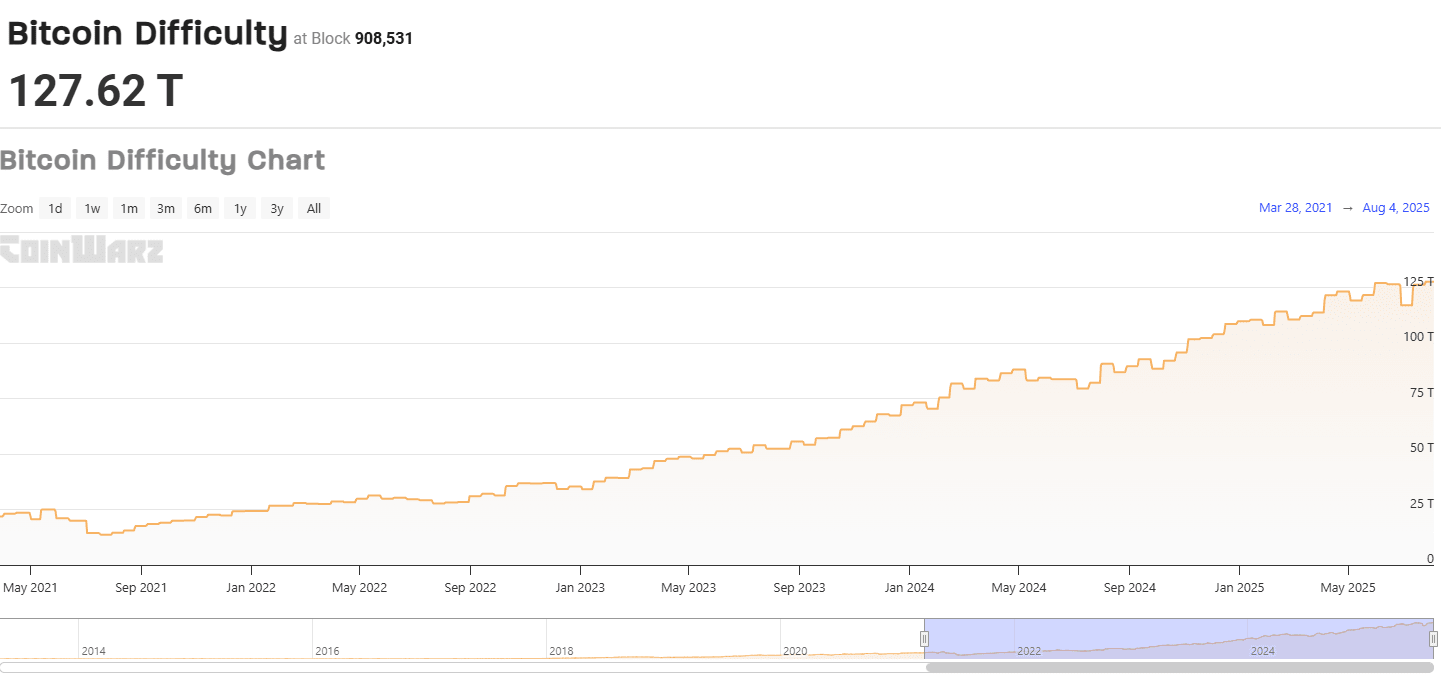Image resolution: width=1441 pixels, height=684 pixels.
Task: Zoom chart to 1y
Action: 240,208
